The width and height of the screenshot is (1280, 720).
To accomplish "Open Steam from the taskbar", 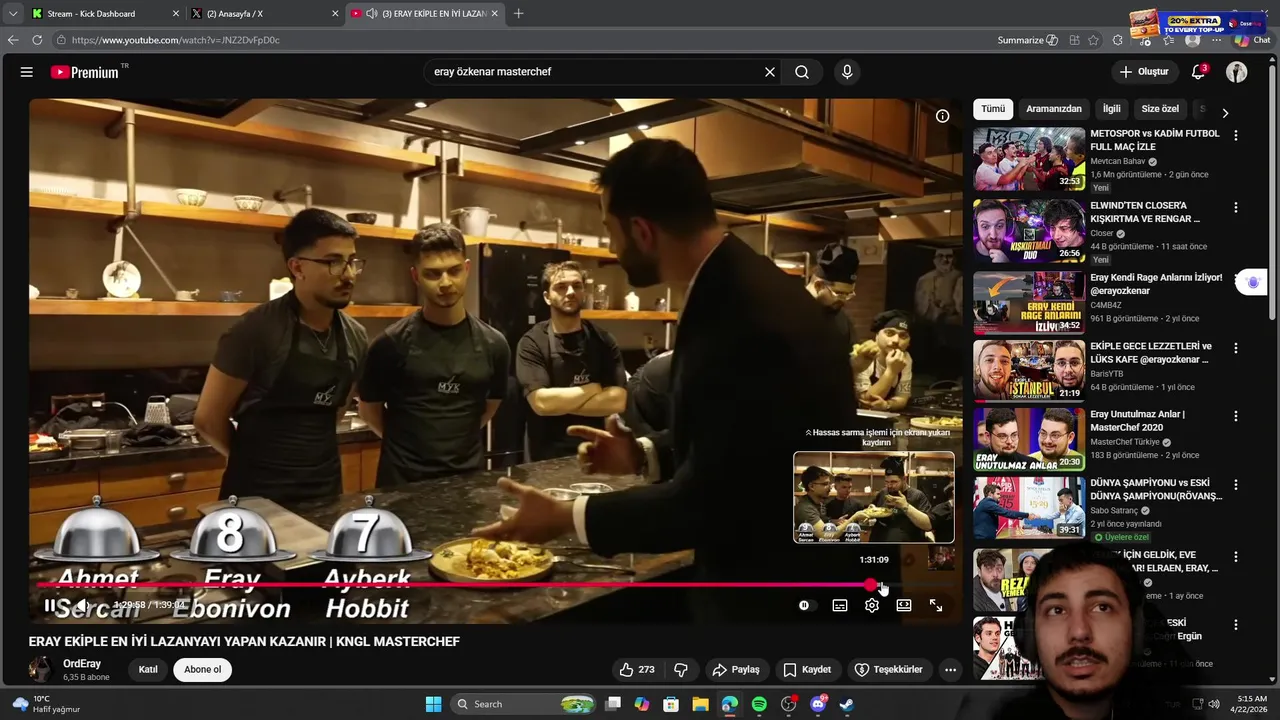I will [847, 704].
